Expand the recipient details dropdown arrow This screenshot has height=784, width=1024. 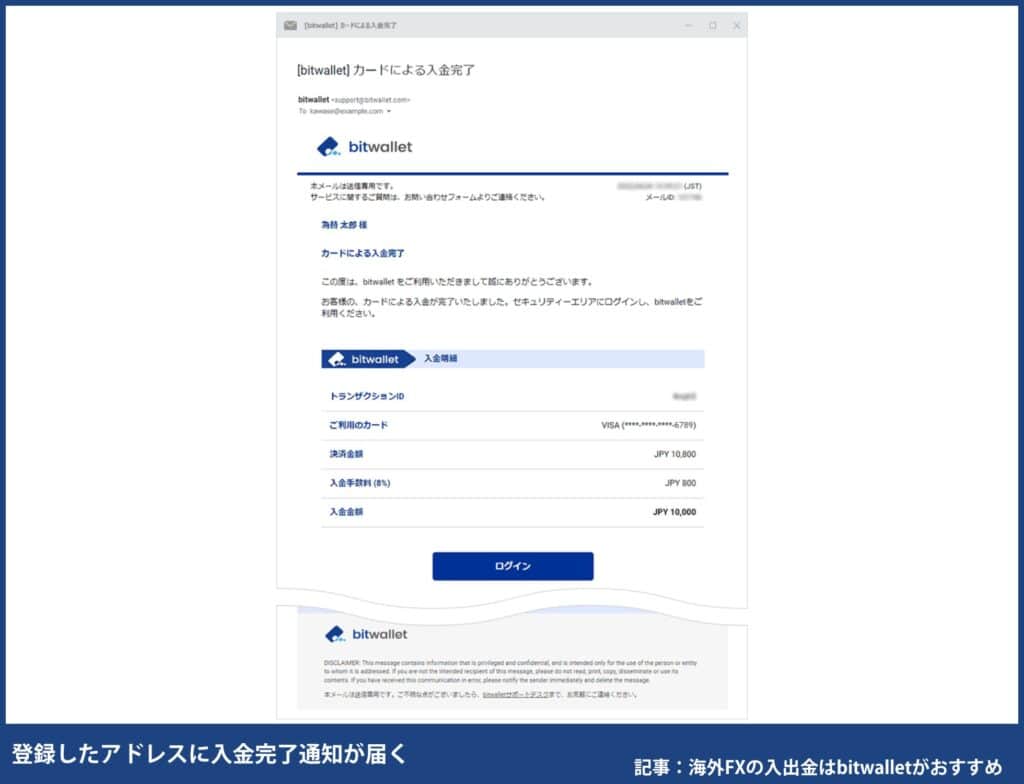pos(389,112)
